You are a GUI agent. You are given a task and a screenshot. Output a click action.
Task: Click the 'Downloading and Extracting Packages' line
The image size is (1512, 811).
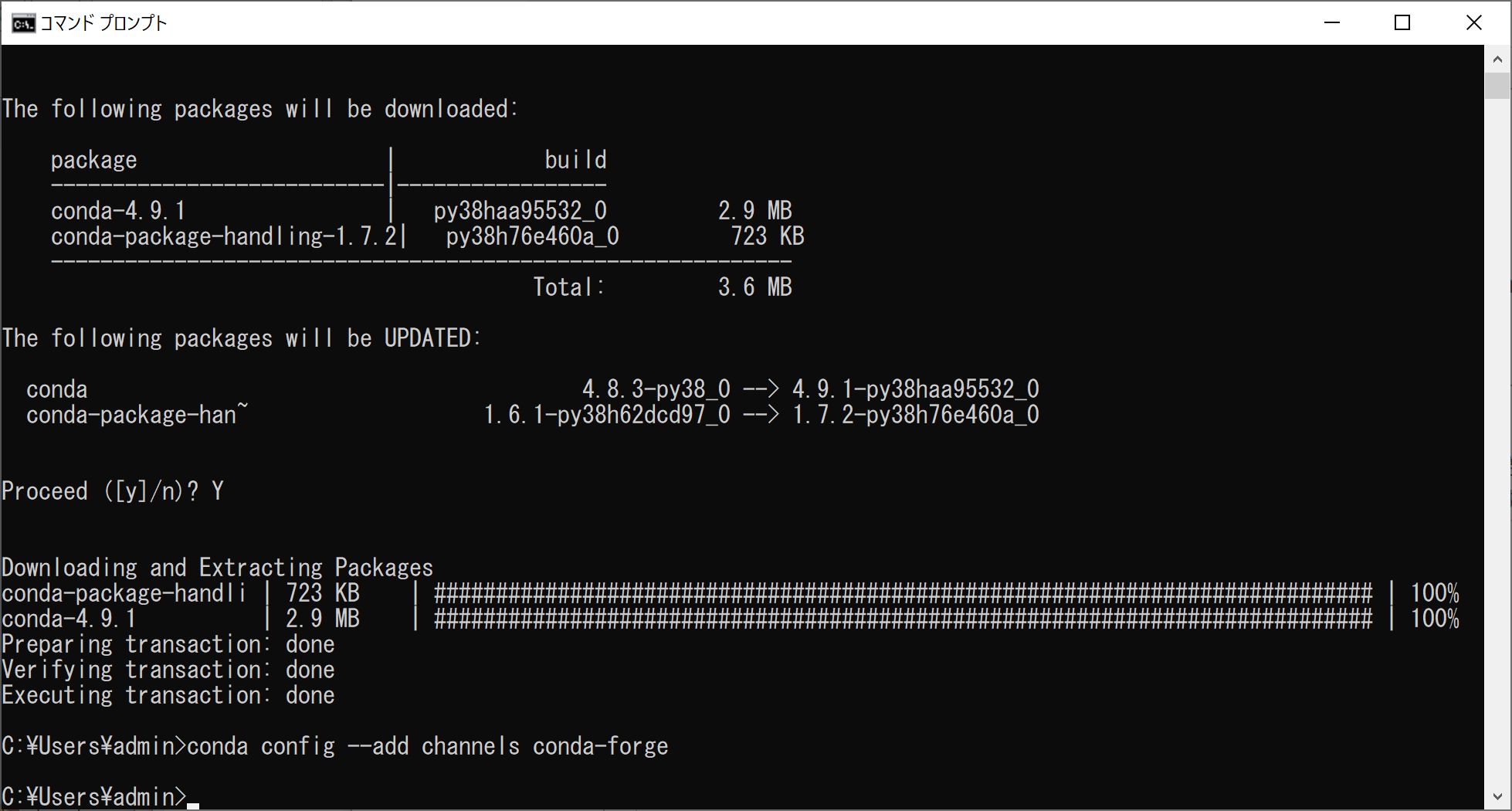click(218, 568)
